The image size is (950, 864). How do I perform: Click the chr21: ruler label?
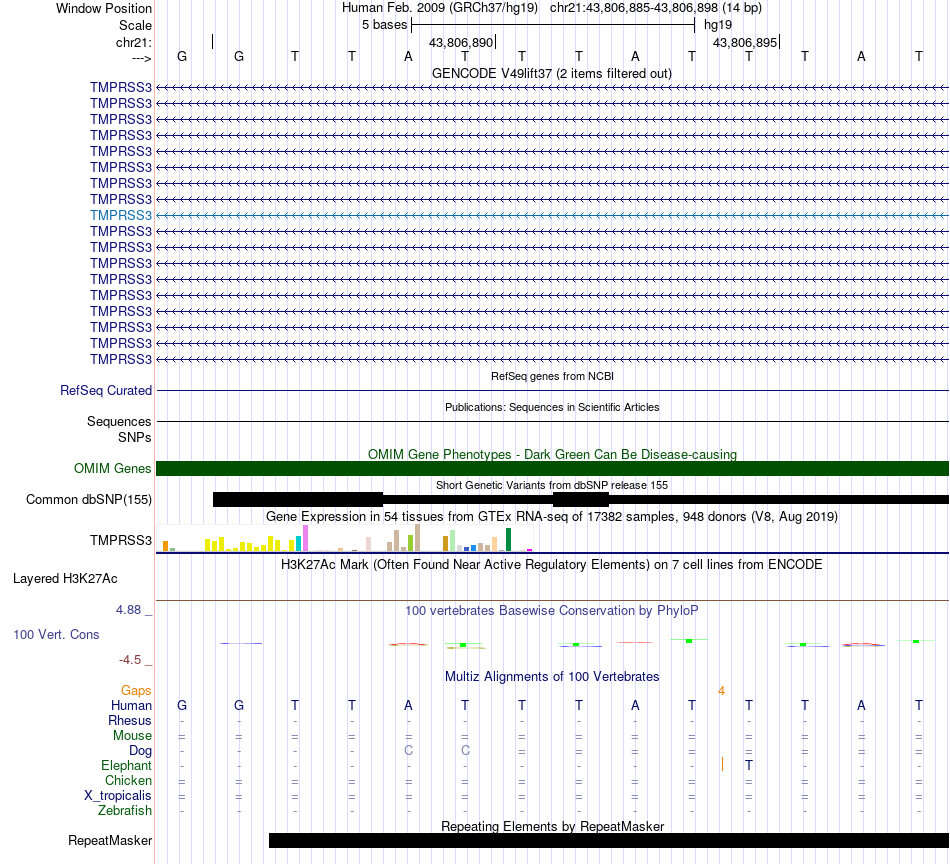point(133,42)
